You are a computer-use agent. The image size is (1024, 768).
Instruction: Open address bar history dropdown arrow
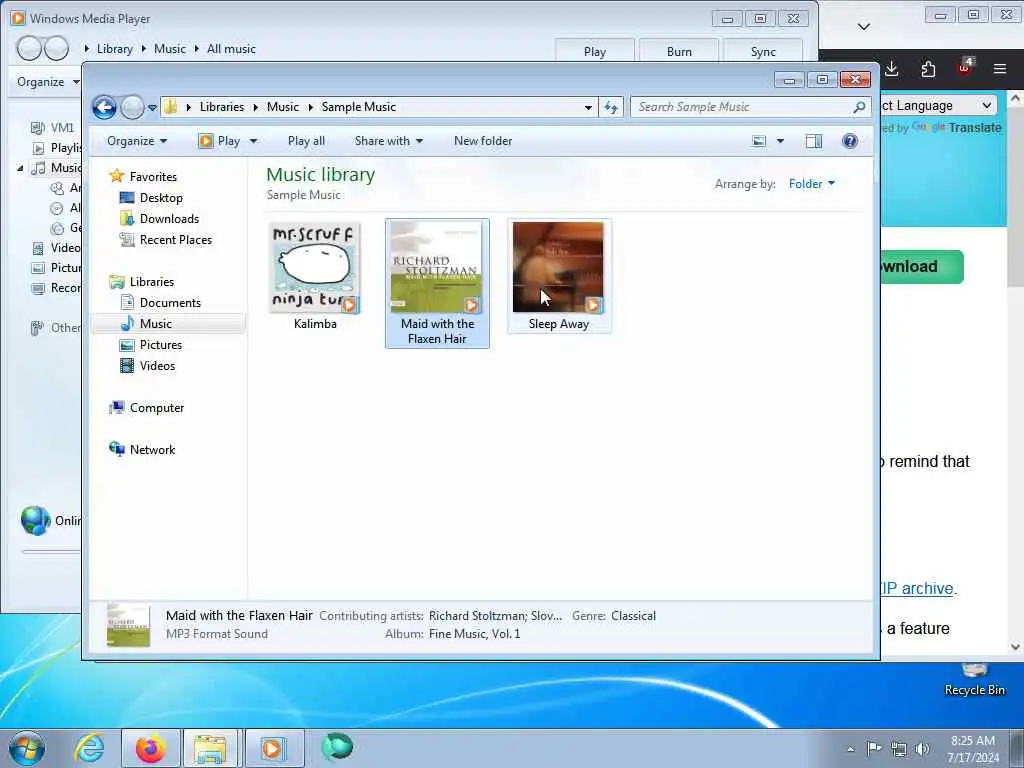pos(588,108)
